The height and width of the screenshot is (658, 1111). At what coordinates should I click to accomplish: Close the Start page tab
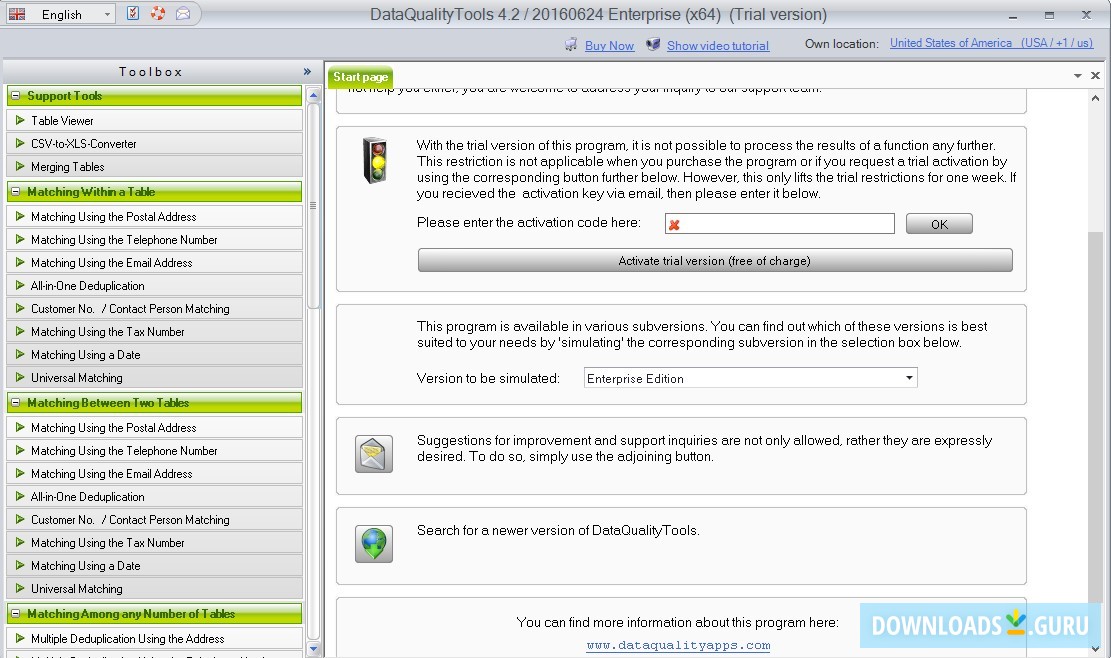point(1095,76)
